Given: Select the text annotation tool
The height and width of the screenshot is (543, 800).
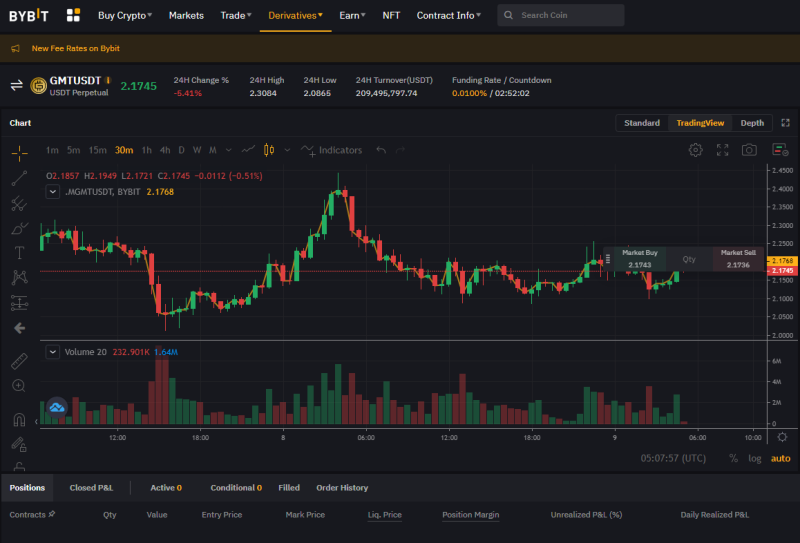Looking at the screenshot, I should [x=19, y=253].
